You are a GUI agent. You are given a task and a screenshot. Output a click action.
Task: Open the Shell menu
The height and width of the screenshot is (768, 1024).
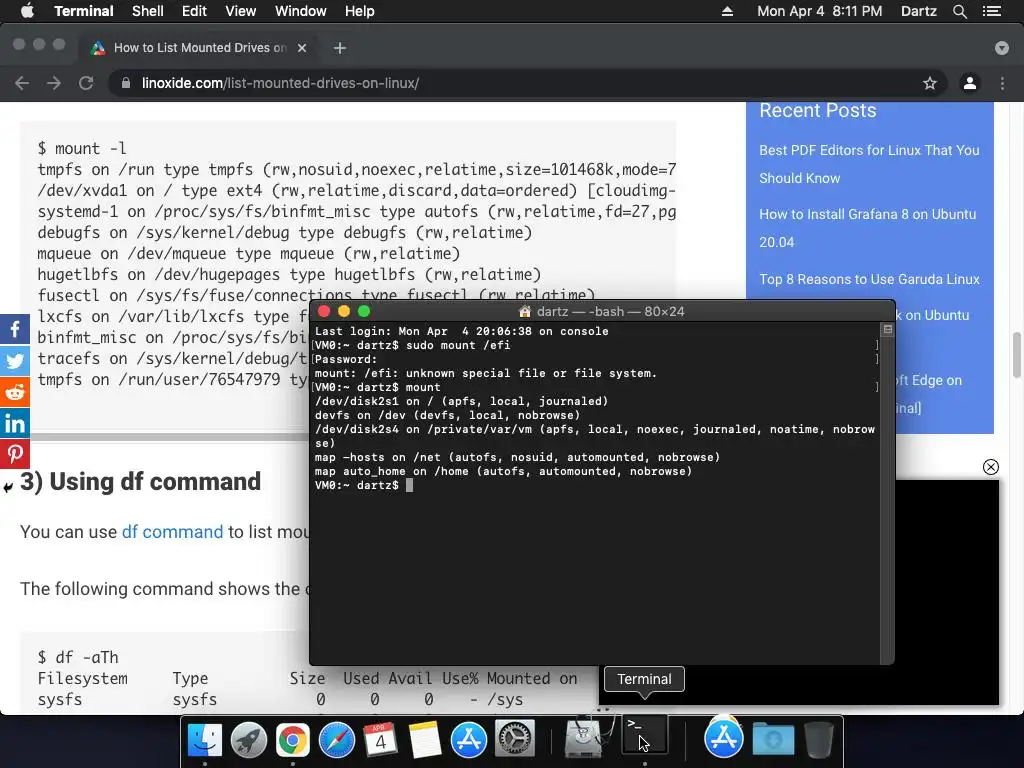click(148, 11)
